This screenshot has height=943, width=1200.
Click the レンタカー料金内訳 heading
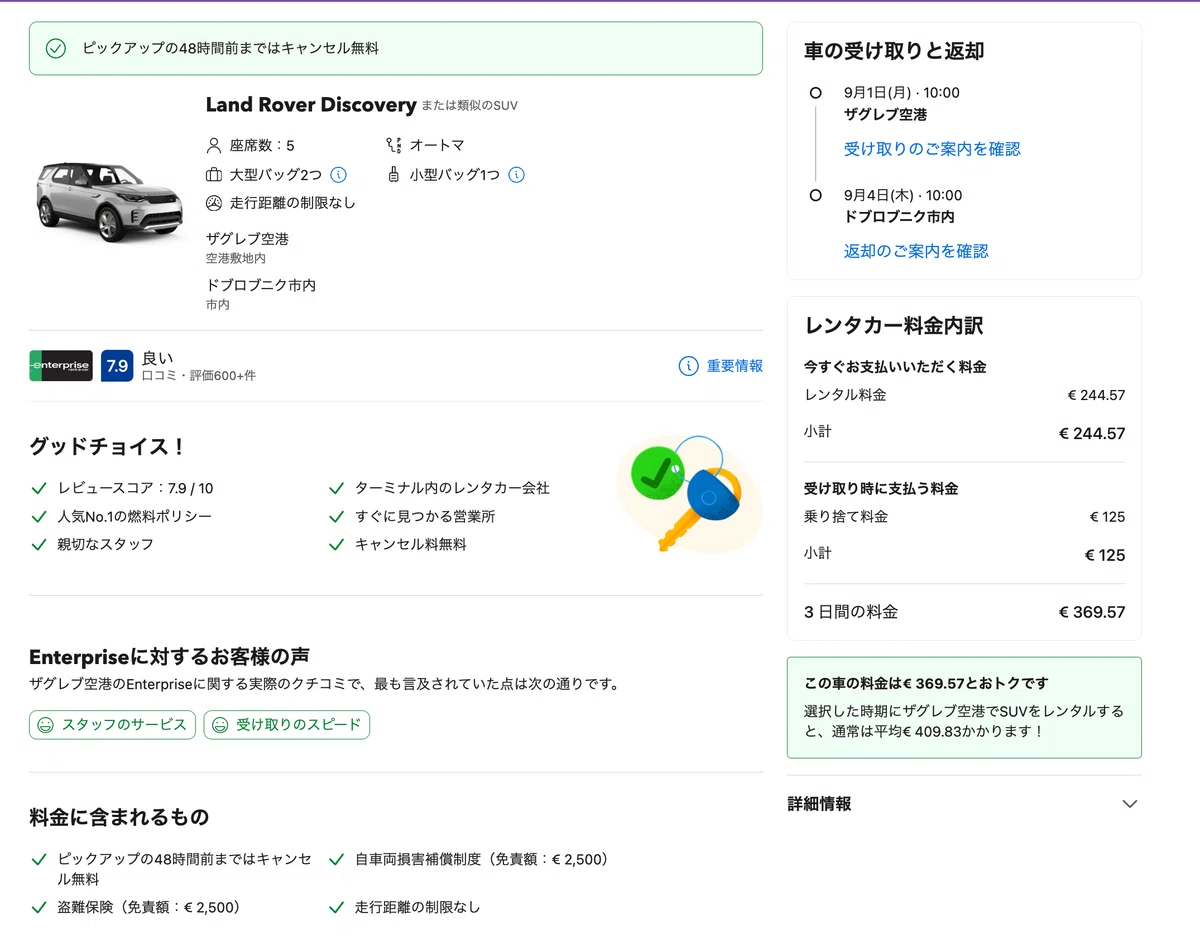(894, 326)
